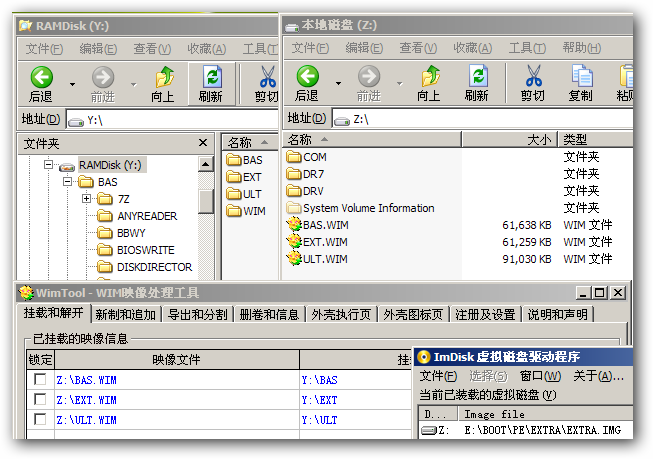
Task: Click Cut scissors icon in Z: window
Action: 533,76
